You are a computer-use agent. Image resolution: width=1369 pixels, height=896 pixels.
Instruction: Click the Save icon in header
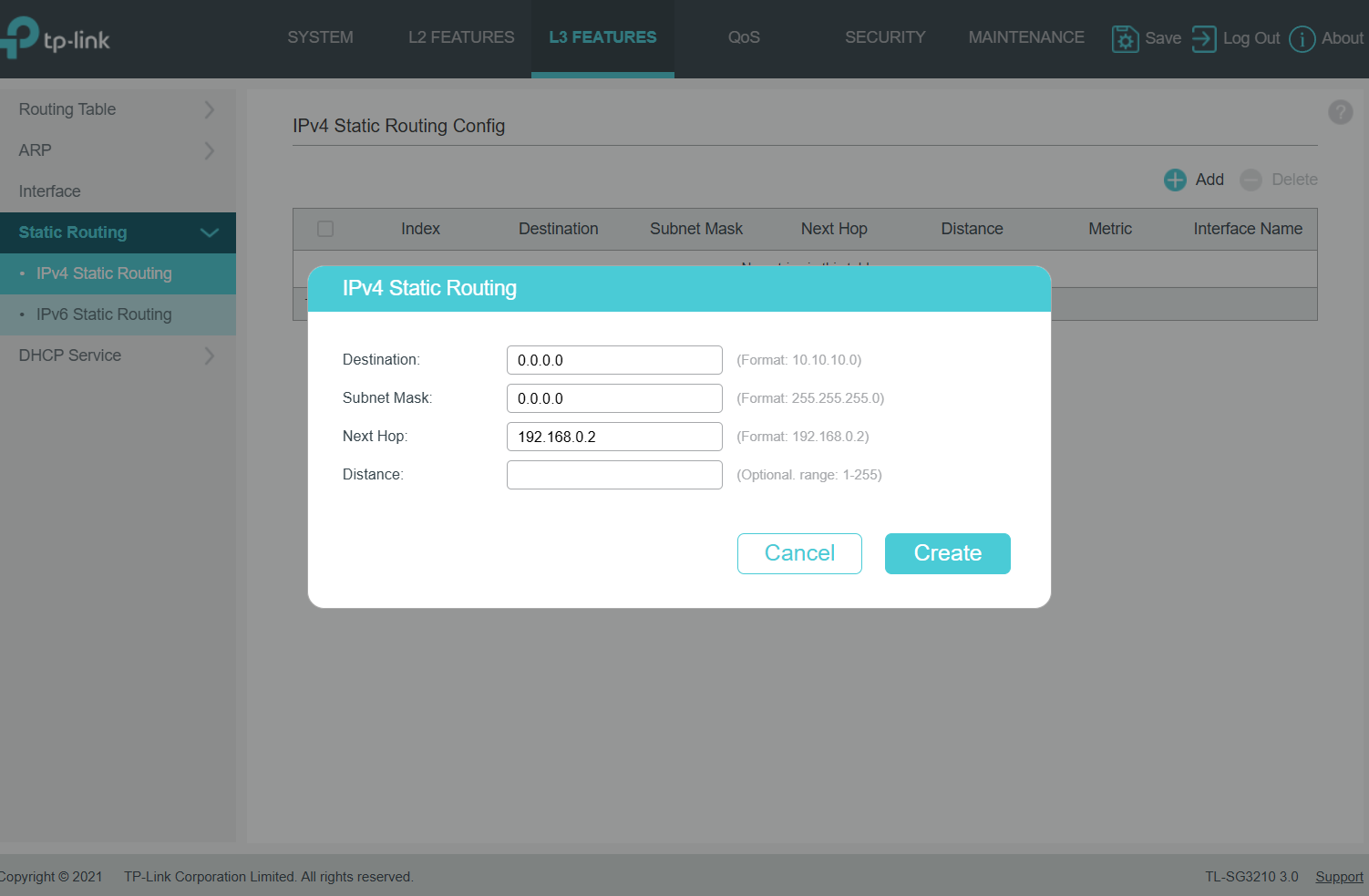coord(1125,38)
